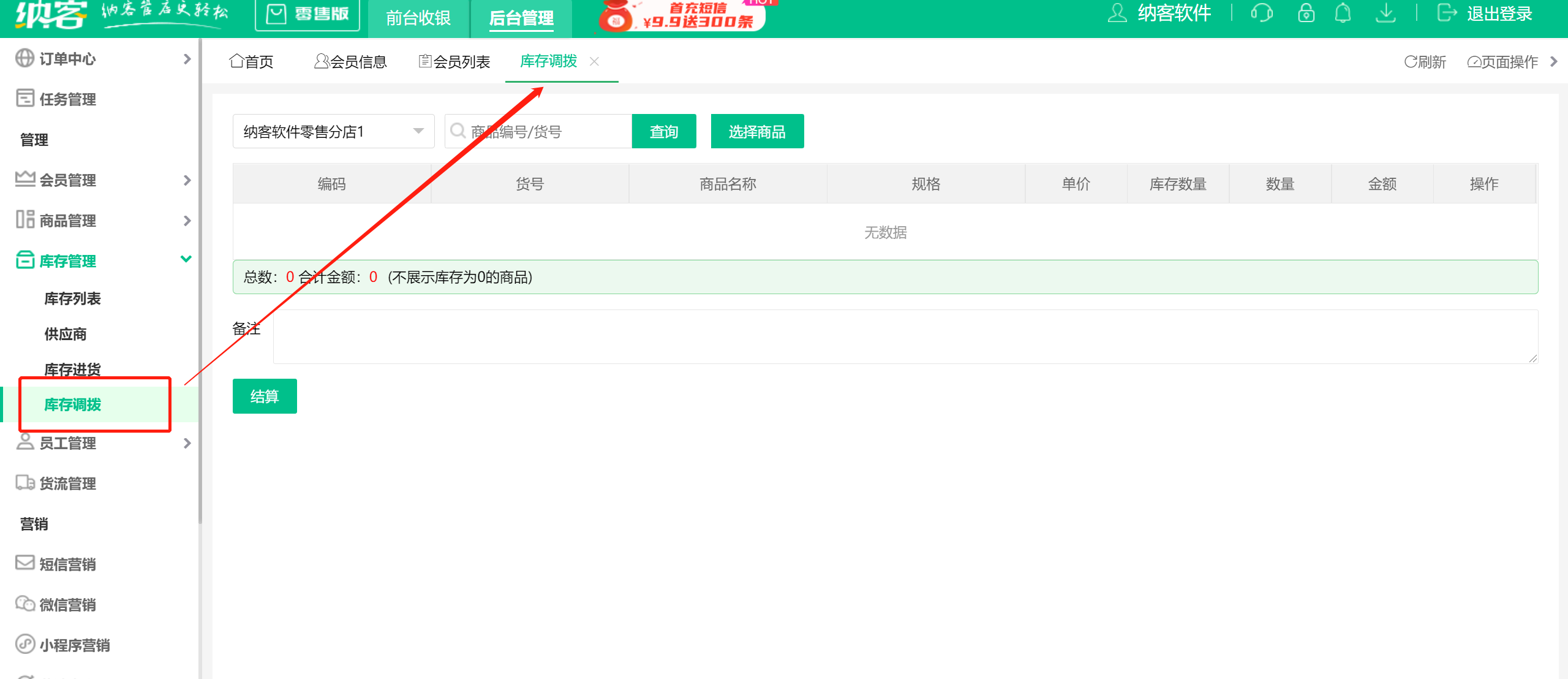Expand the 员工管理 submenu arrow

point(187,443)
